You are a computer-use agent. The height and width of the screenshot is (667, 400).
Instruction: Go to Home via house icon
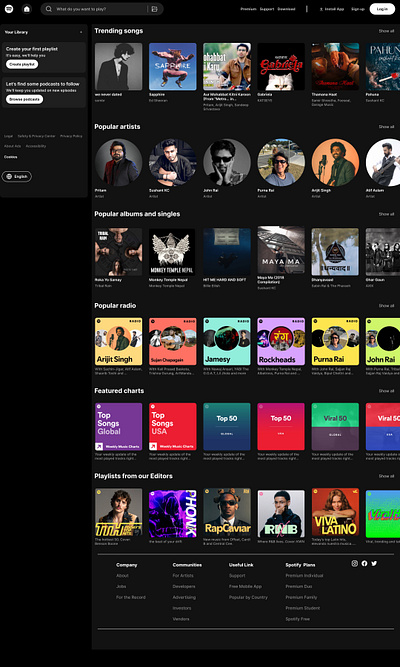tap(27, 9)
